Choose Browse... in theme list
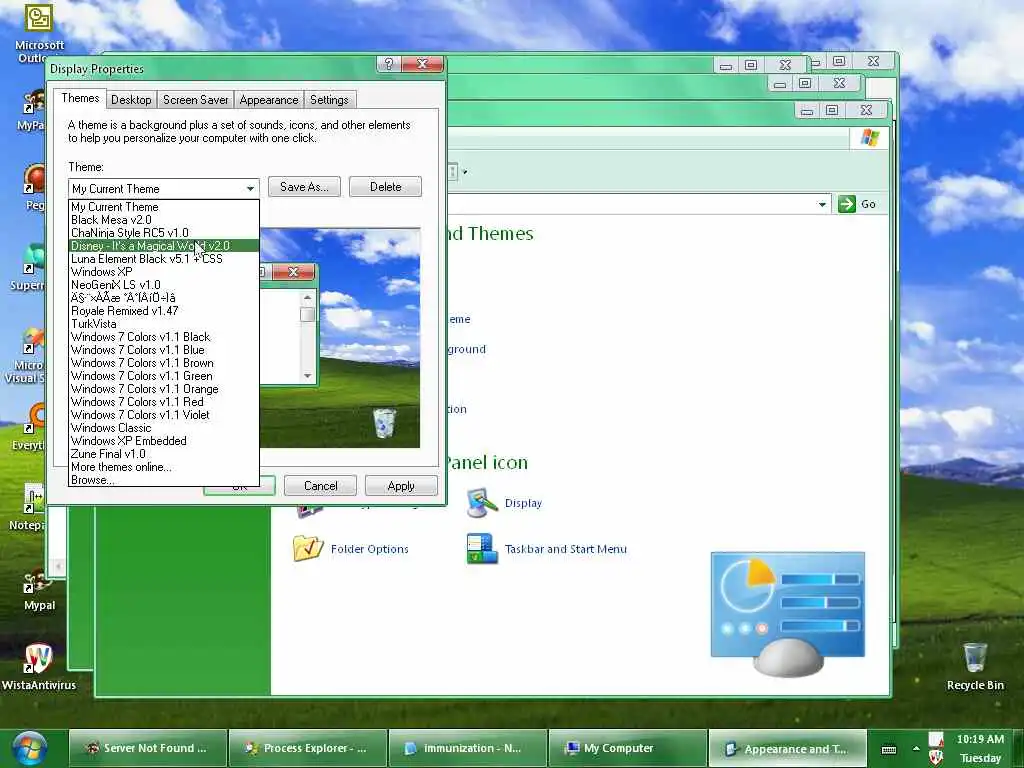 (163, 480)
